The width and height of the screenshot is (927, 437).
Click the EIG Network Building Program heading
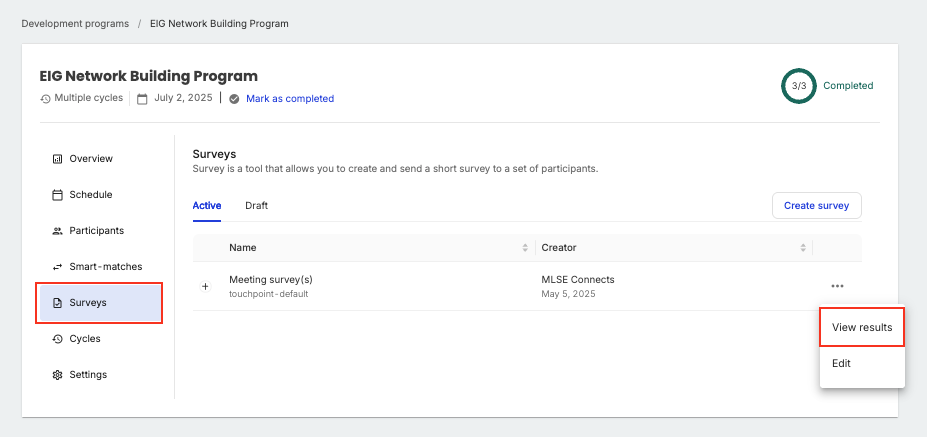click(x=148, y=76)
